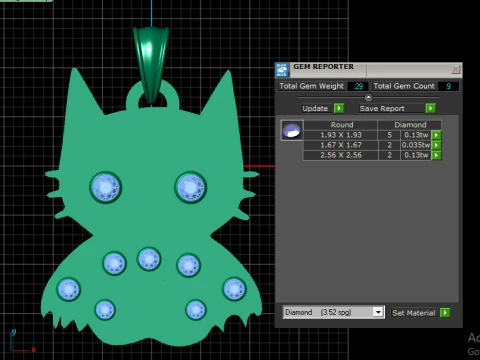
Task: Click the Diamond column header
Action: click(x=410, y=125)
